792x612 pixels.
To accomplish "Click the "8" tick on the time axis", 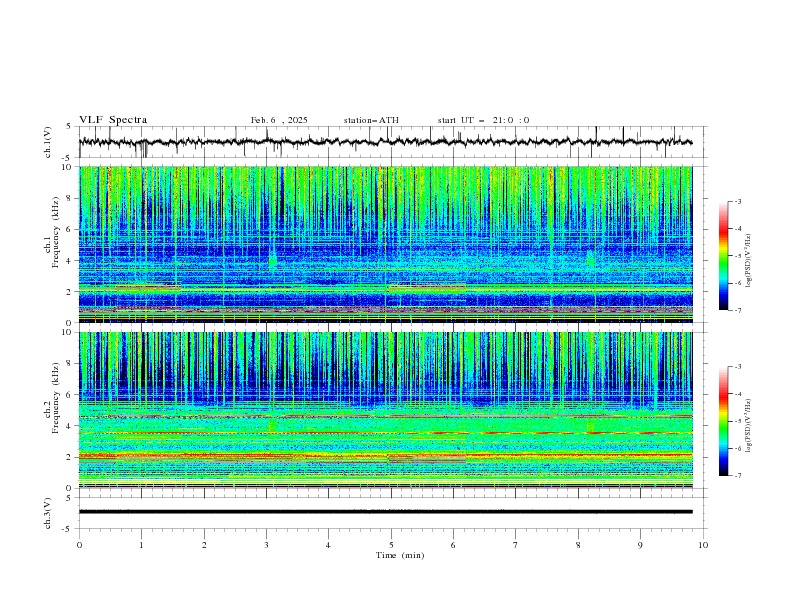I will pyautogui.click(x=578, y=545).
